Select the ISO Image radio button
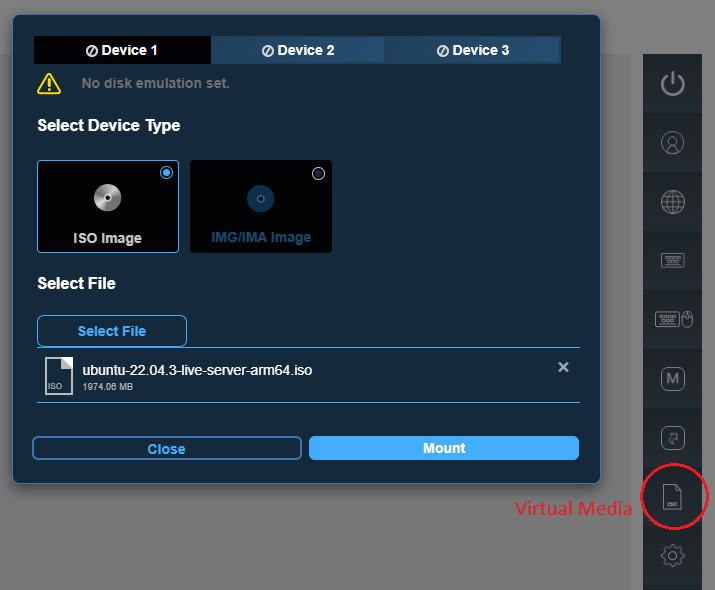 [x=166, y=173]
